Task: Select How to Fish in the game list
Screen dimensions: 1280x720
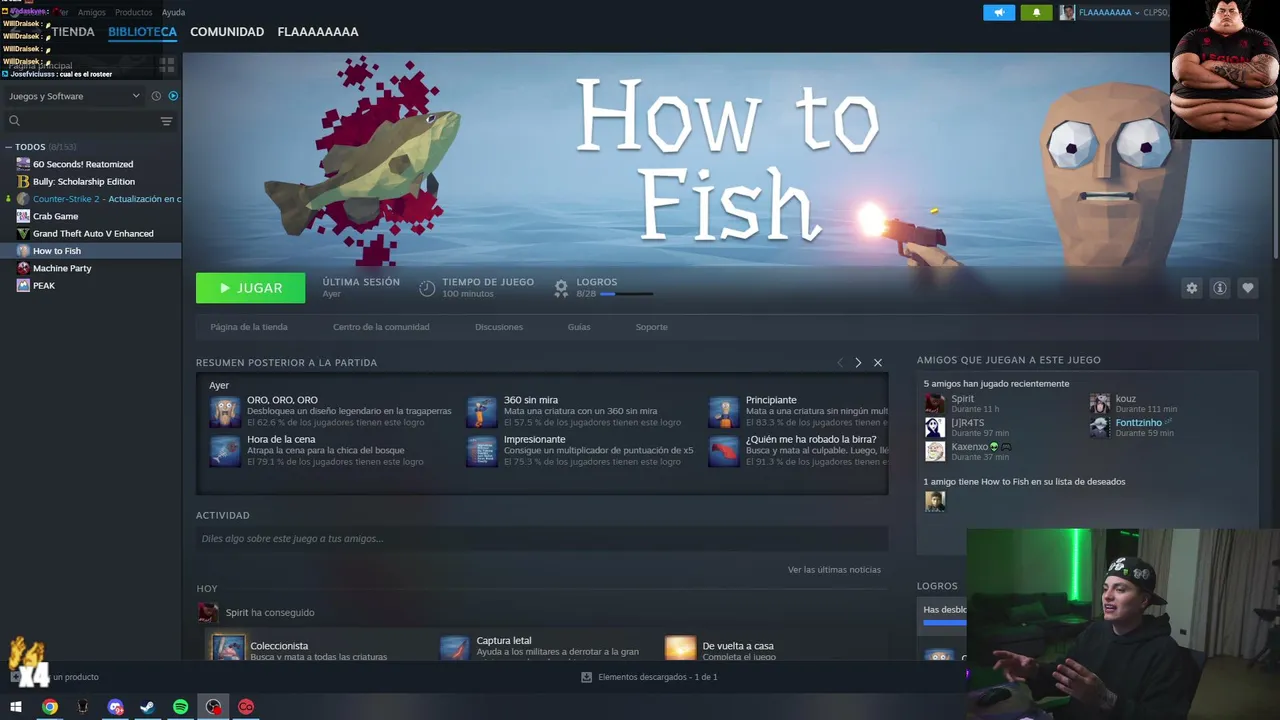Action: pyautogui.click(x=93, y=251)
